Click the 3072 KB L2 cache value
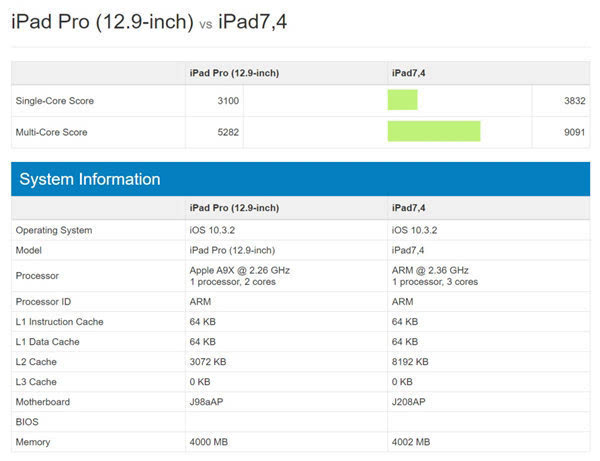Viewport: 600px width, 461px height. [x=208, y=362]
